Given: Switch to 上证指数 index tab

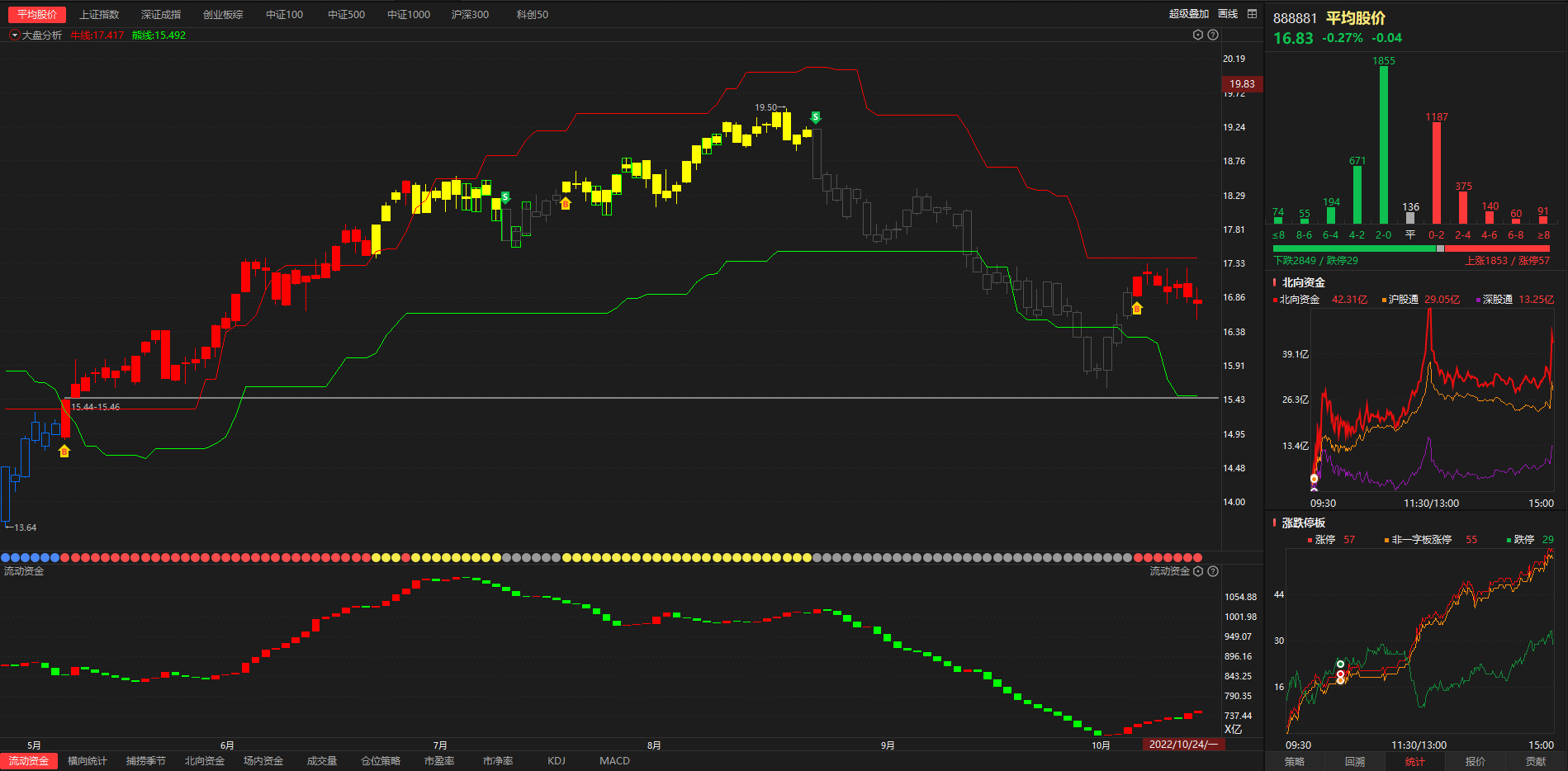Looking at the screenshot, I should click(x=99, y=15).
